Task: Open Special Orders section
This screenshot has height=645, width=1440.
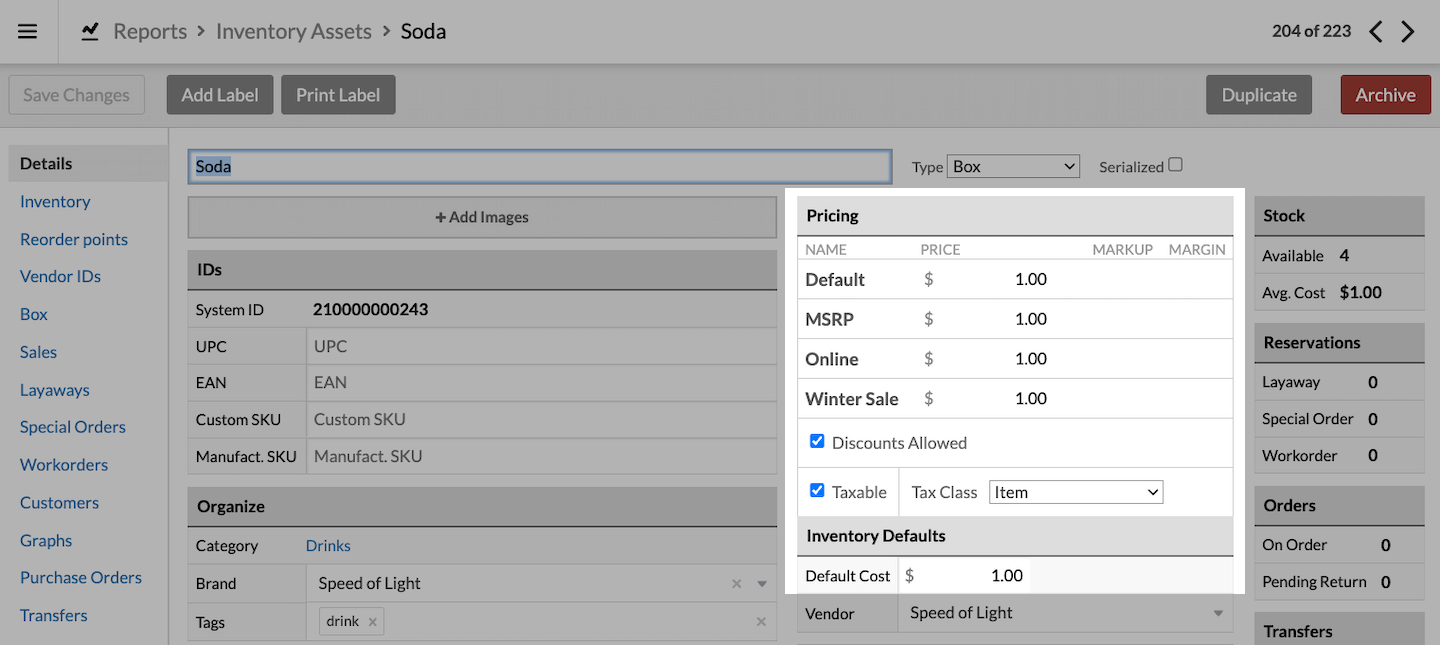Action: [x=73, y=427]
